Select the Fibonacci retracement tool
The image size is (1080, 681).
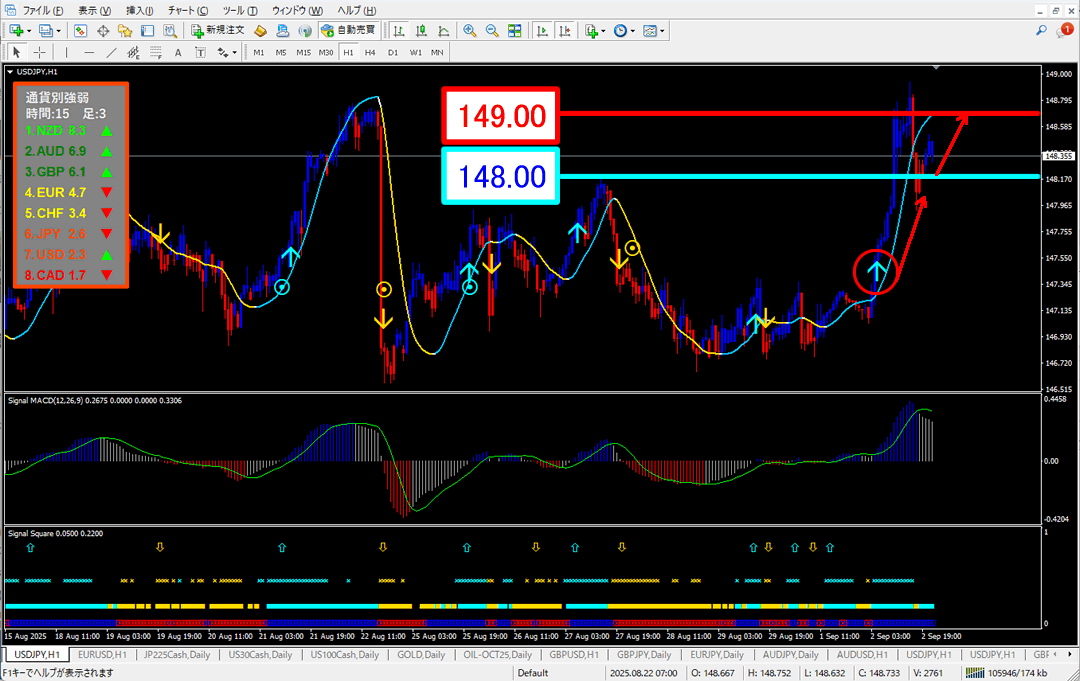coord(156,52)
